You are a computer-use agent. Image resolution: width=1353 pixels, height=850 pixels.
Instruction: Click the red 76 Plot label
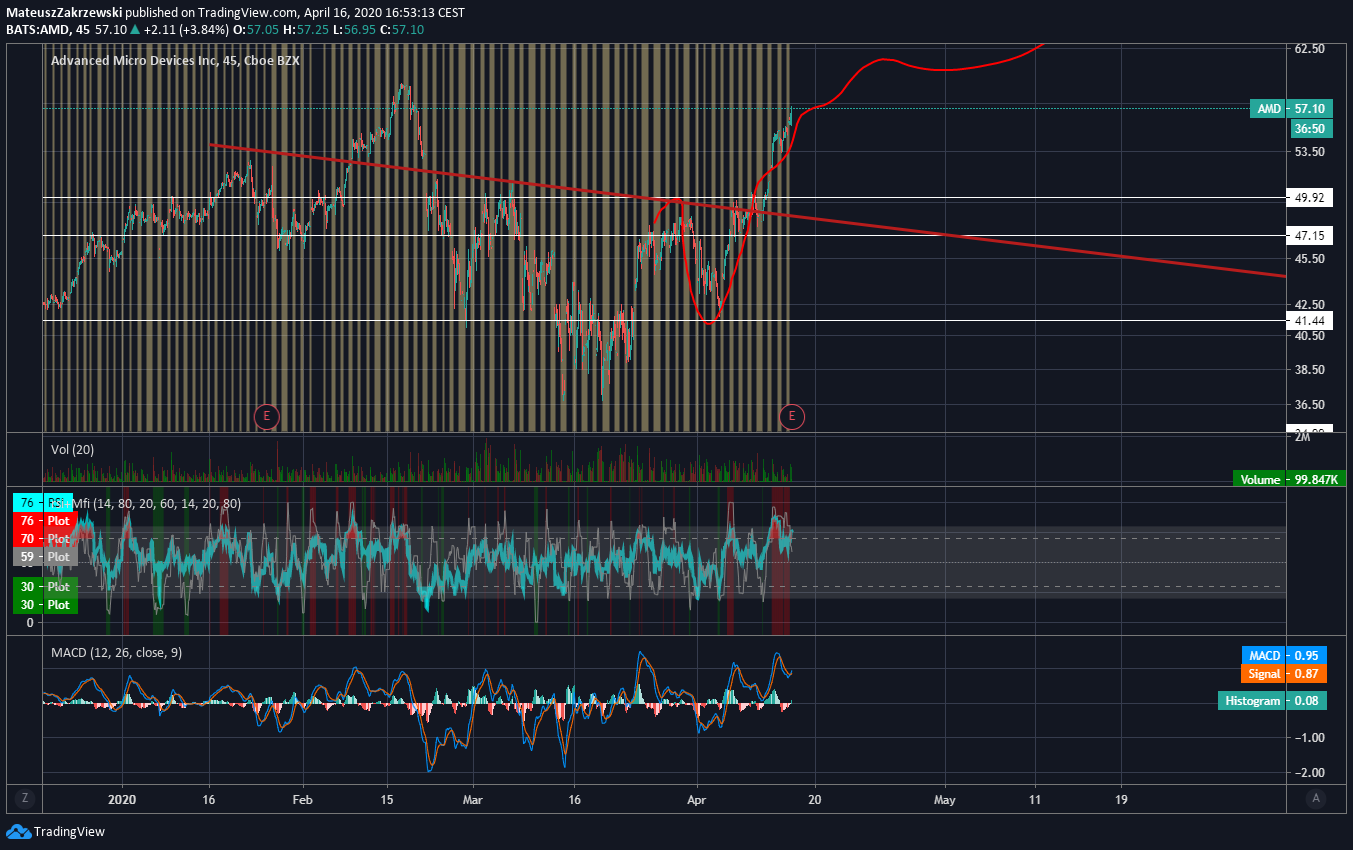click(45, 521)
